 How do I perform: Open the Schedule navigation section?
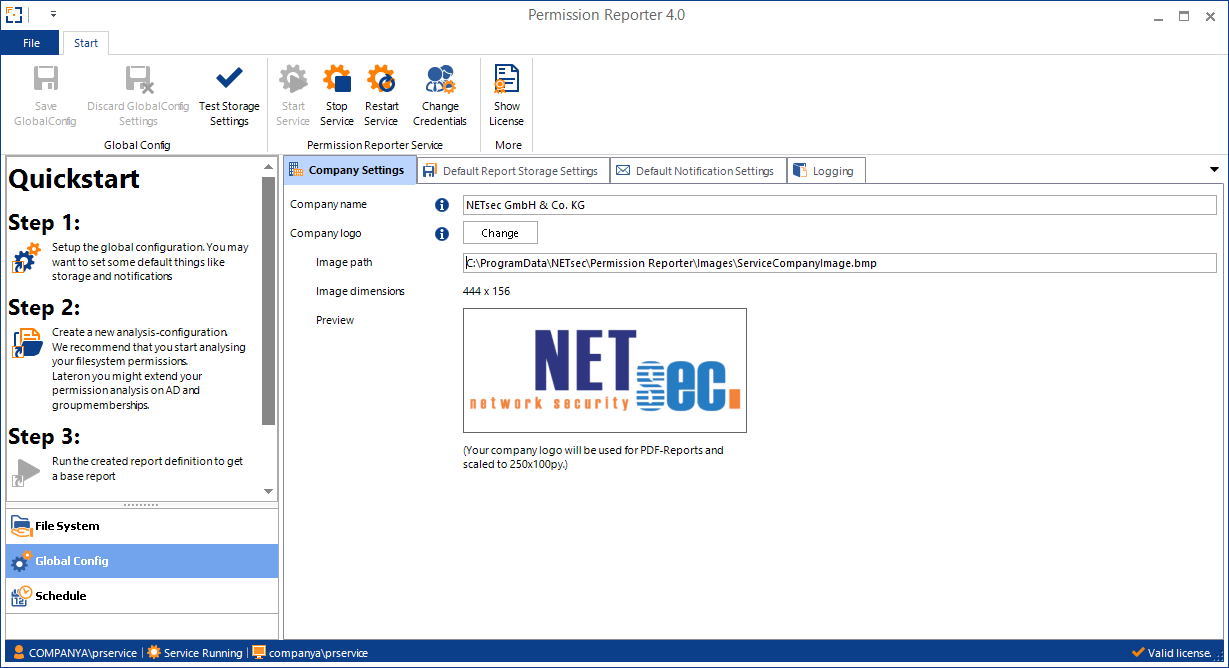coord(60,596)
